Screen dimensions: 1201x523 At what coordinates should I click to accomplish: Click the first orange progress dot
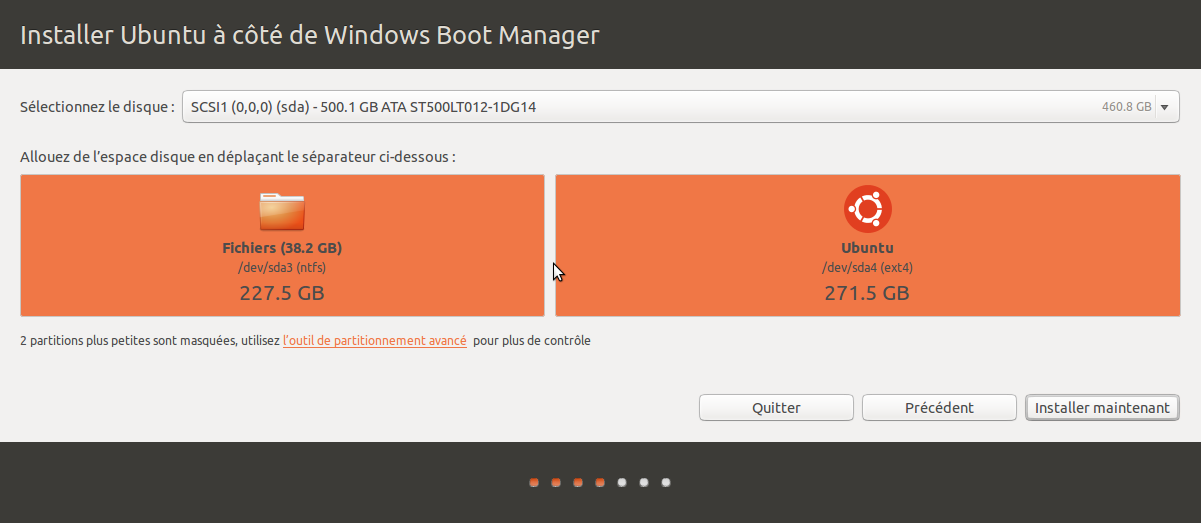point(534,483)
